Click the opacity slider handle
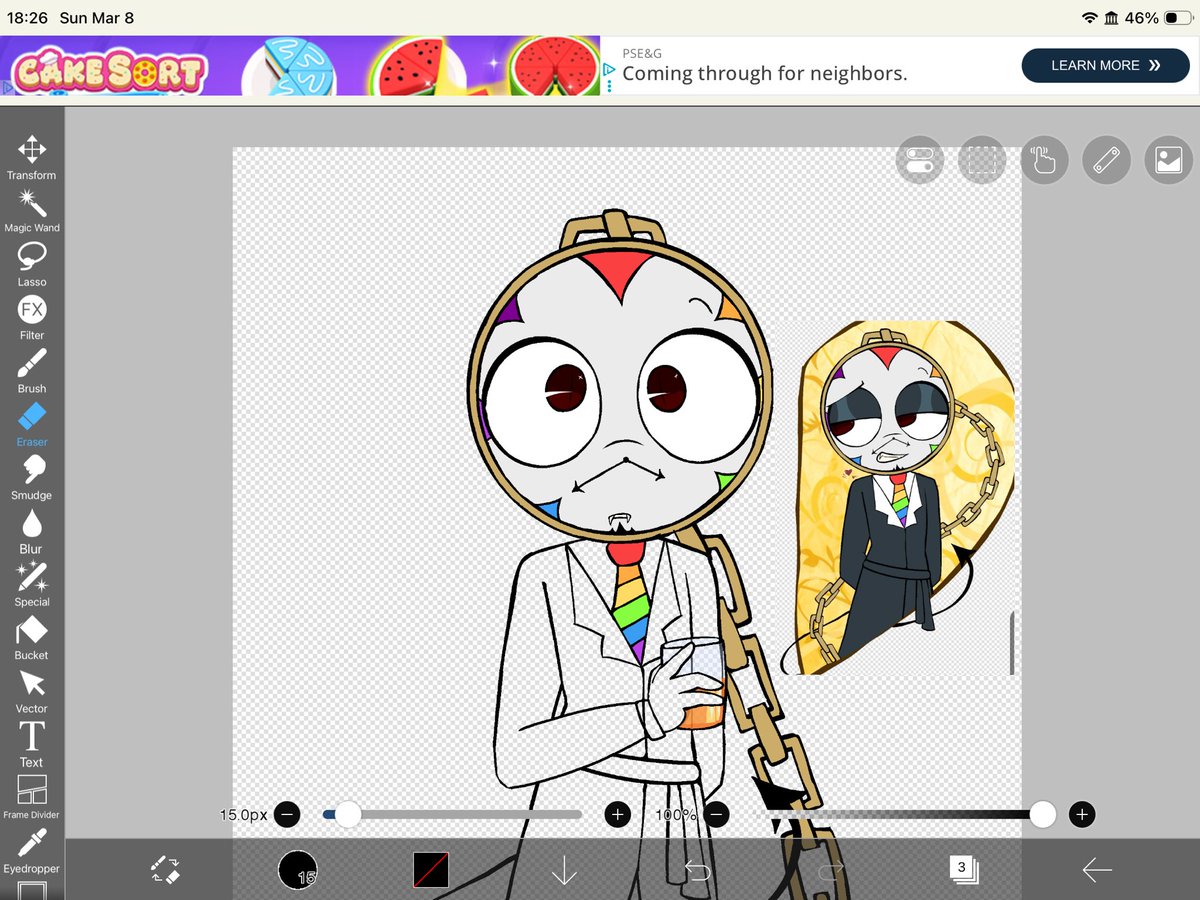Viewport: 1200px width, 900px height. click(1042, 814)
